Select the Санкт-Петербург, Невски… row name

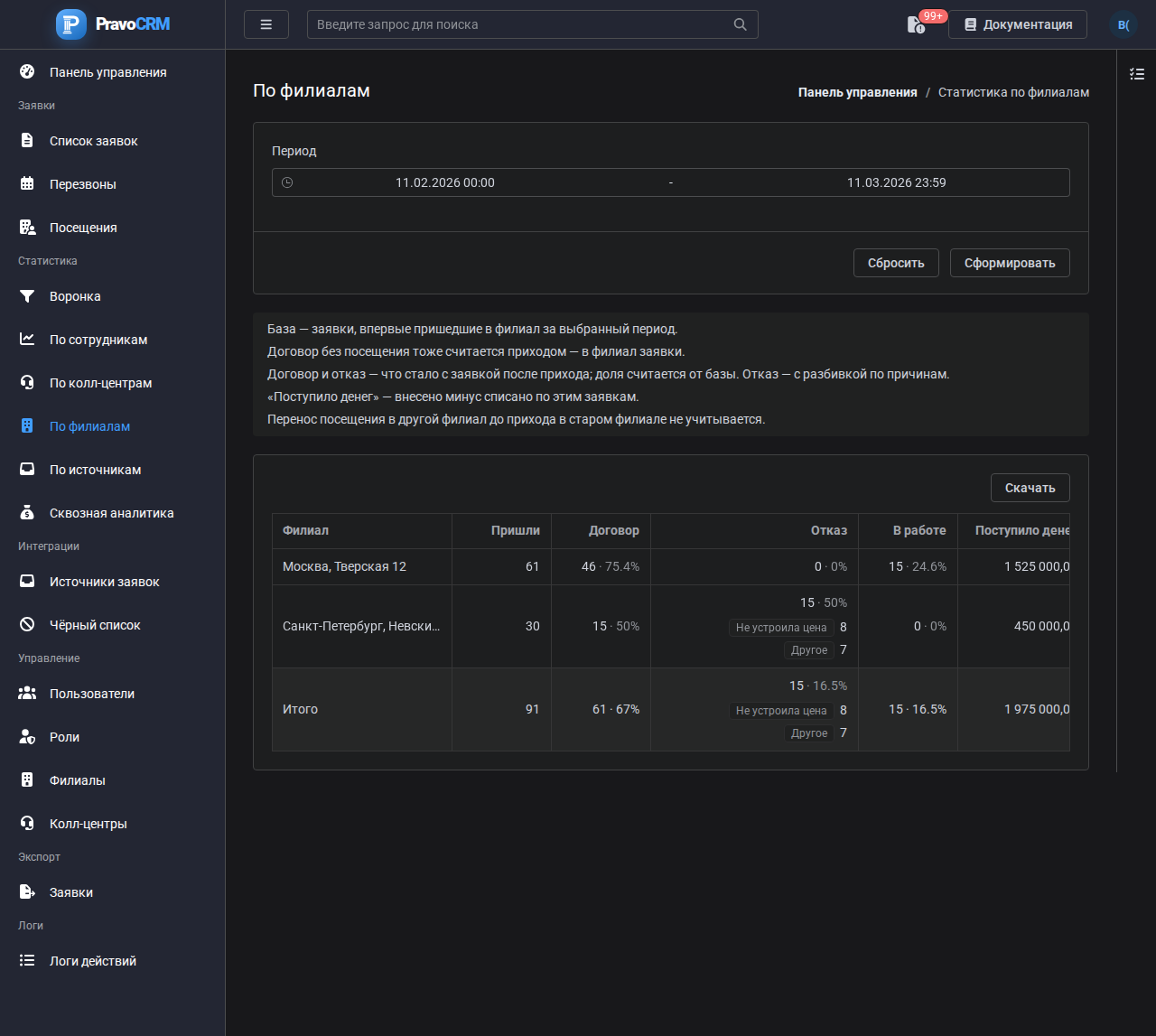tap(361, 626)
